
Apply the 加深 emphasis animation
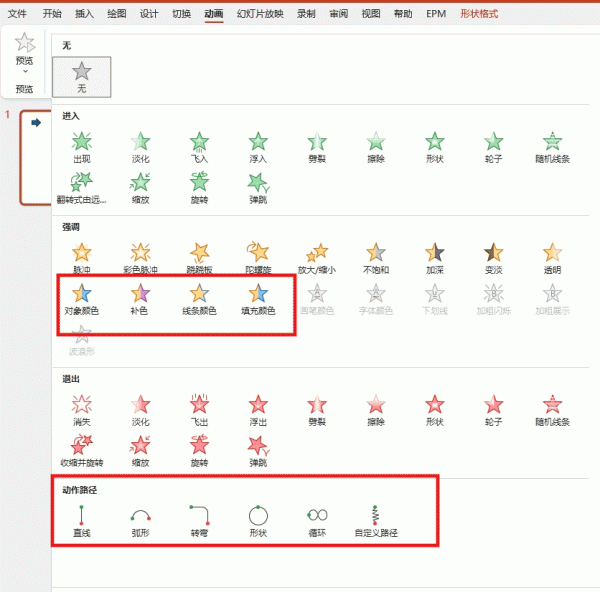435,258
